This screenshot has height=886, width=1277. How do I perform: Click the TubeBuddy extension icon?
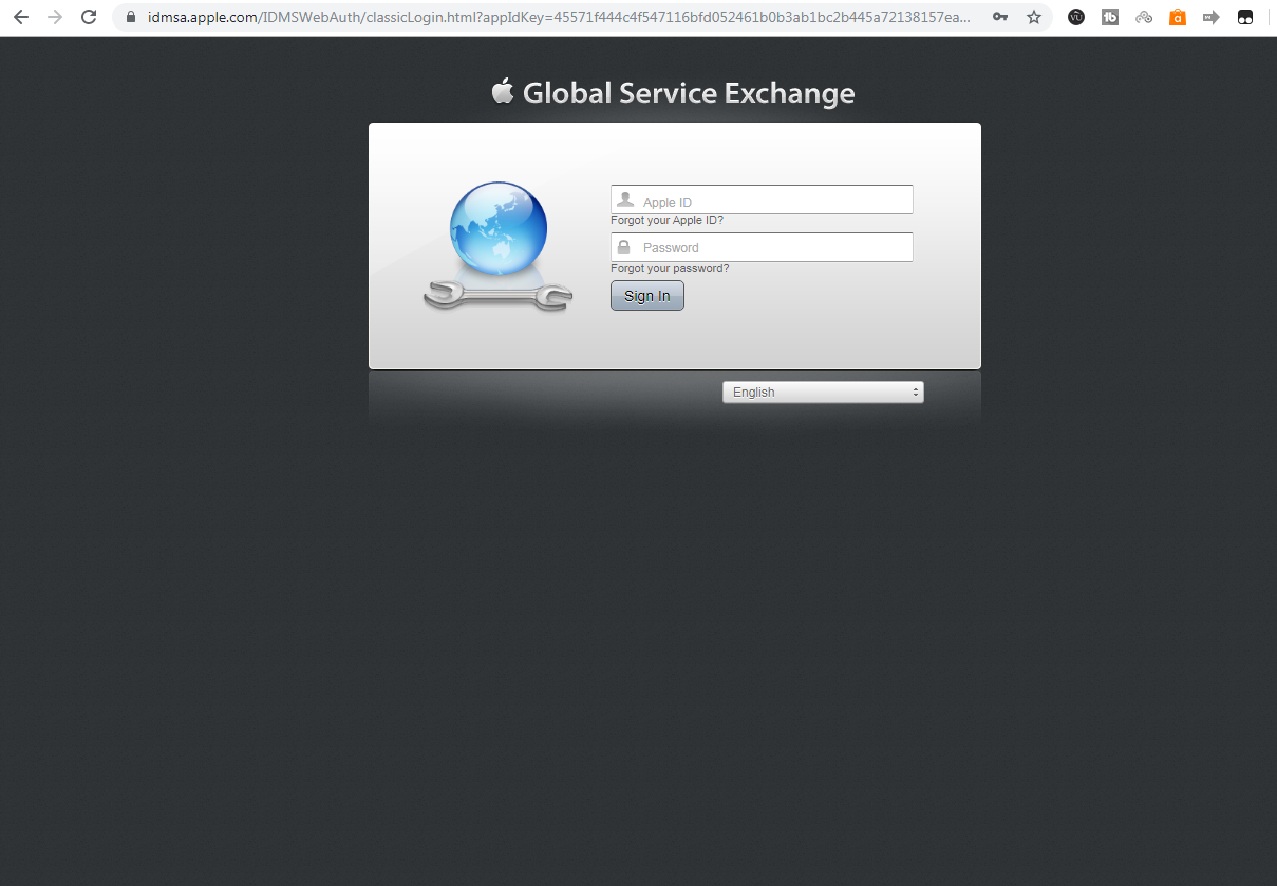click(x=1110, y=17)
